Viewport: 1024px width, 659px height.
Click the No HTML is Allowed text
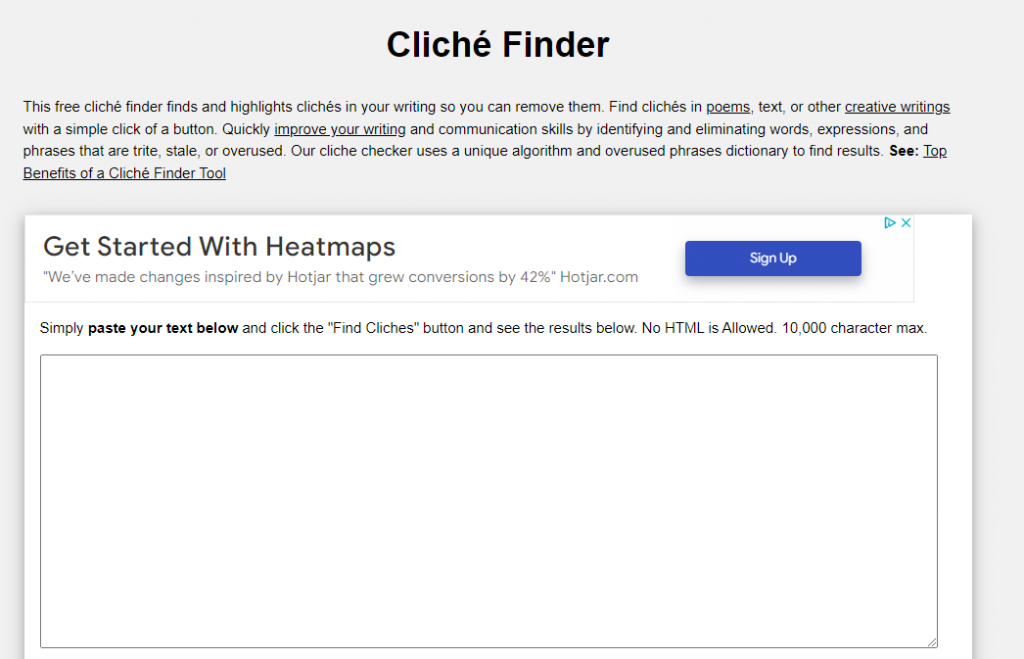(709, 328)
